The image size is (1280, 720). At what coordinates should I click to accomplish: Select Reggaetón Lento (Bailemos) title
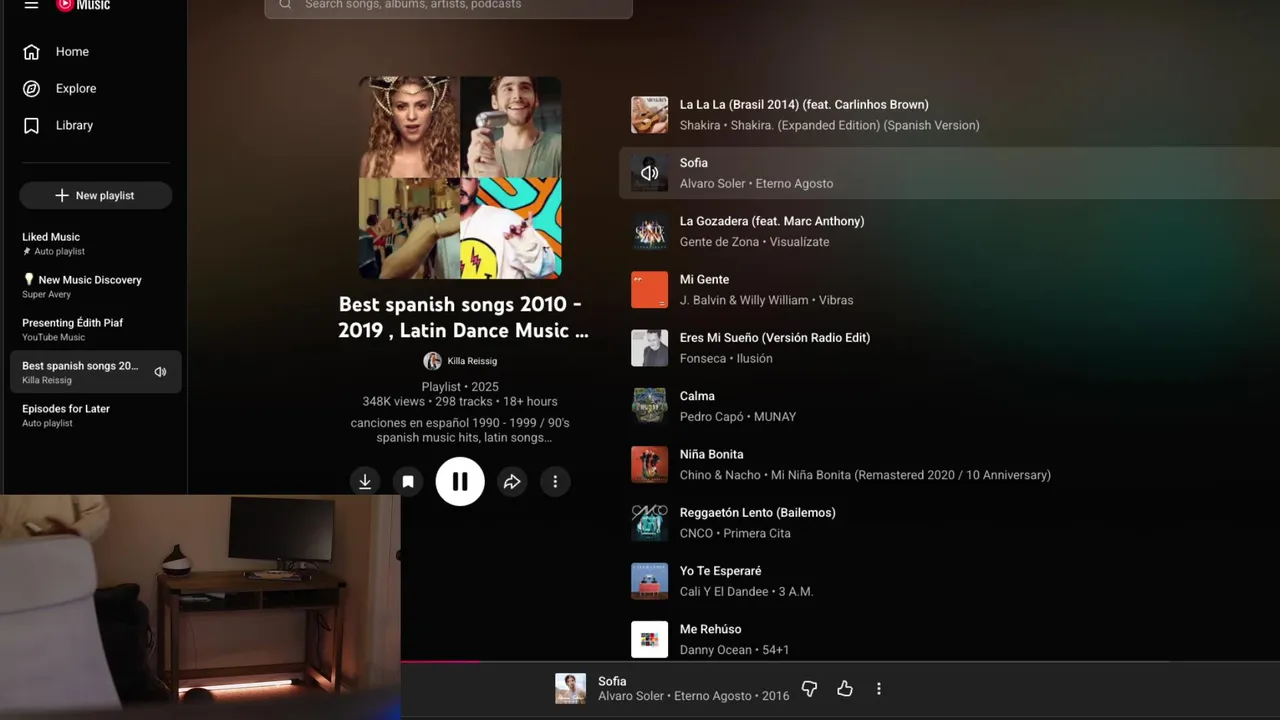click(758, 513)
